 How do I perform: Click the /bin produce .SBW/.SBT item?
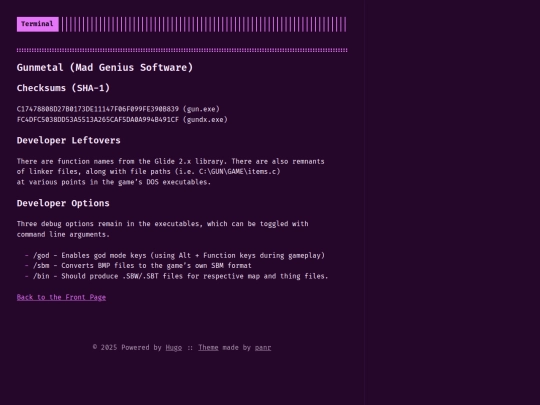click(x=180, y=276)
